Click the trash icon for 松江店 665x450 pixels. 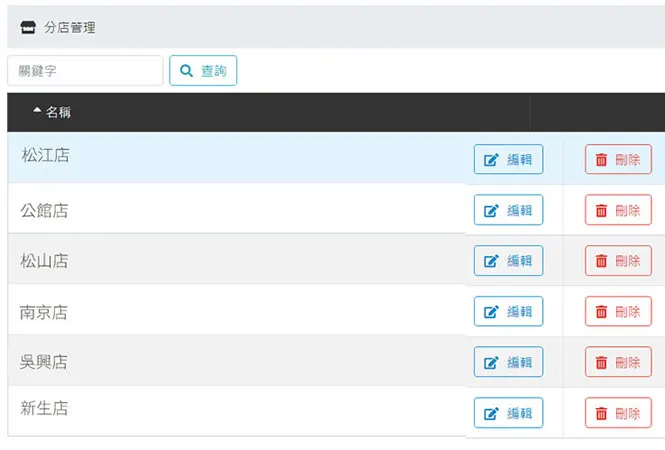point(601,160)
